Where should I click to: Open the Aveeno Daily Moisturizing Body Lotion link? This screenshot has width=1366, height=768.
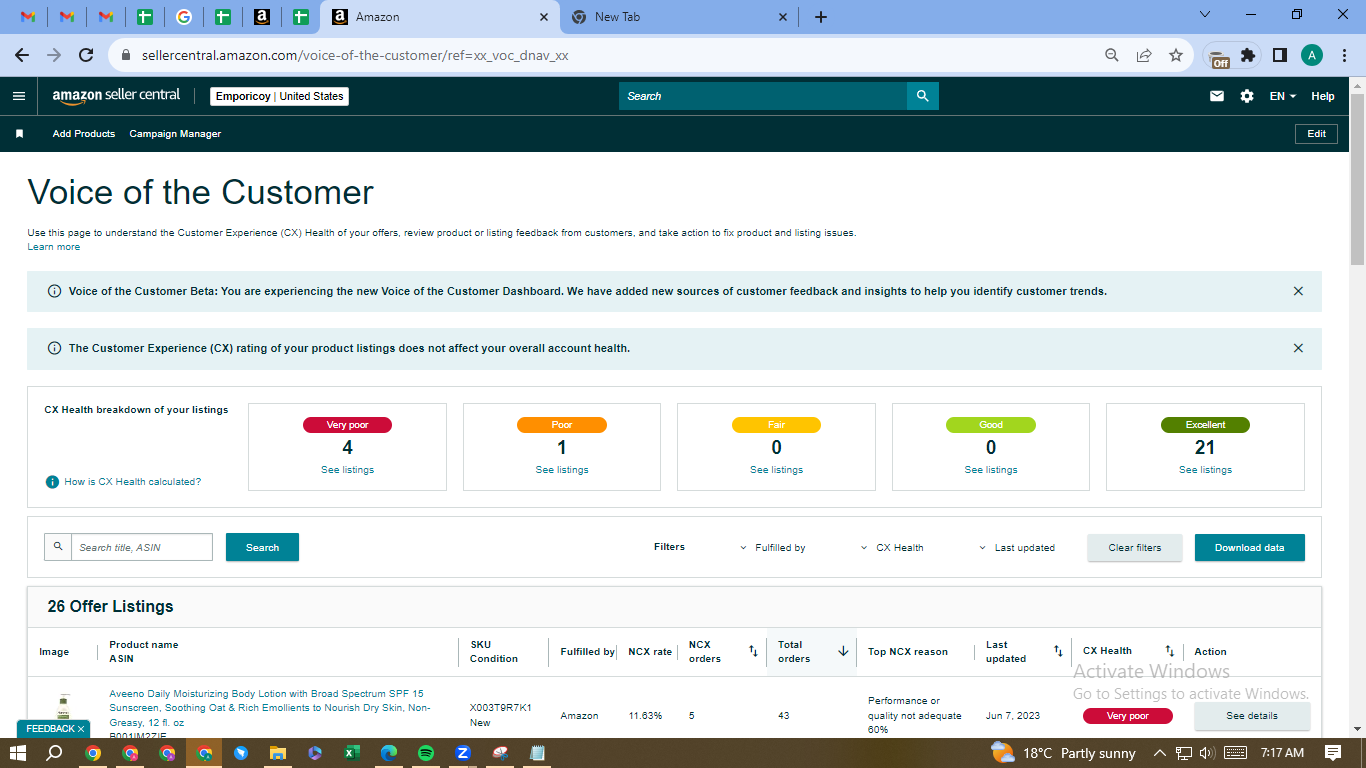[270, 707]
